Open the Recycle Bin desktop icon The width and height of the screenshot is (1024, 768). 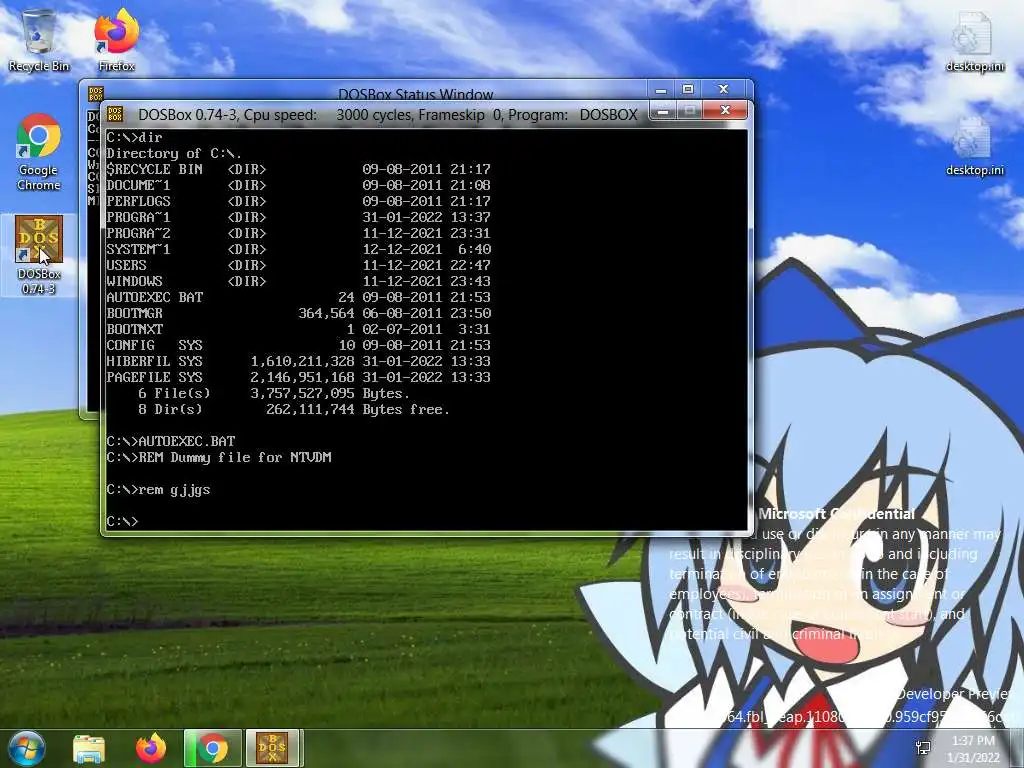tap(39, 40)
